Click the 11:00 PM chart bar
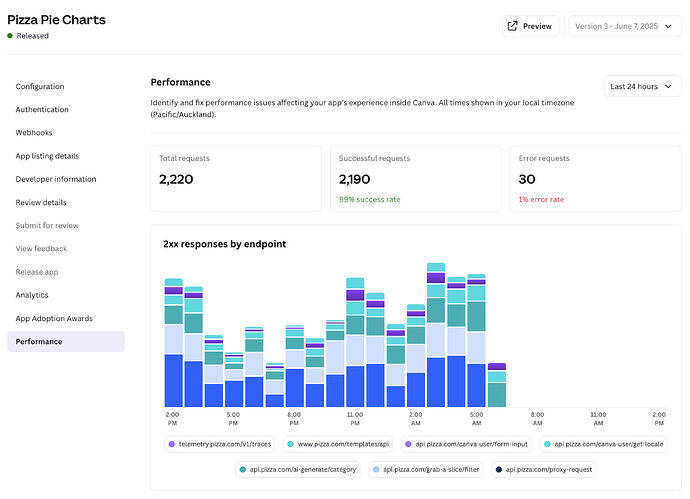The image size is (690, 499). click(x=355, y=342)
